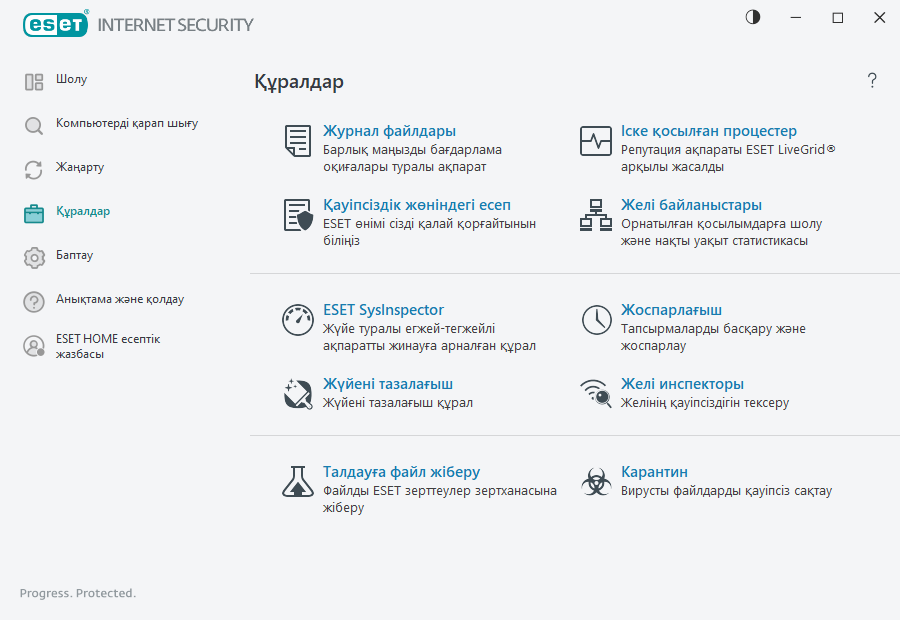Click the Жаңарту refresh icon in sidebar
This screenshot has width=900, height=620.
(33, 168)
